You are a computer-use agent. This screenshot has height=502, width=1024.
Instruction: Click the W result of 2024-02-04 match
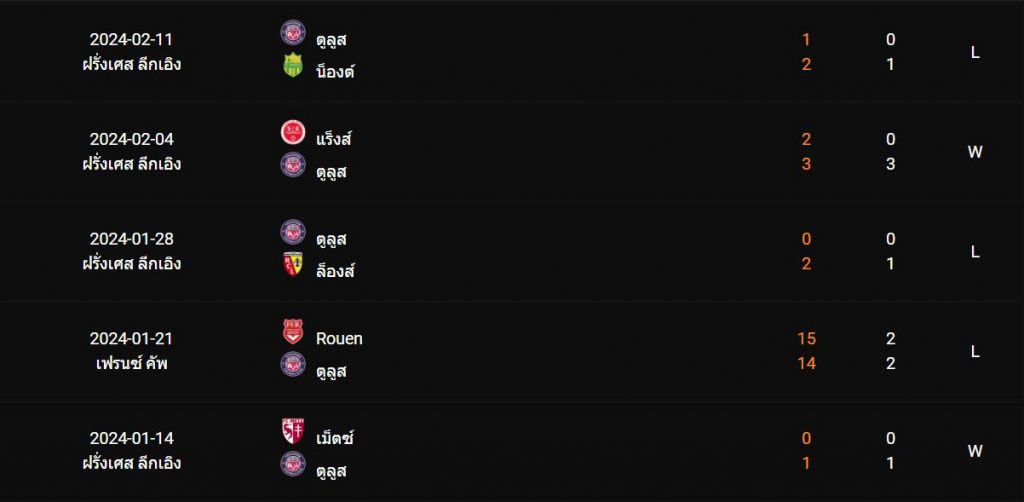tap(974, 152)
